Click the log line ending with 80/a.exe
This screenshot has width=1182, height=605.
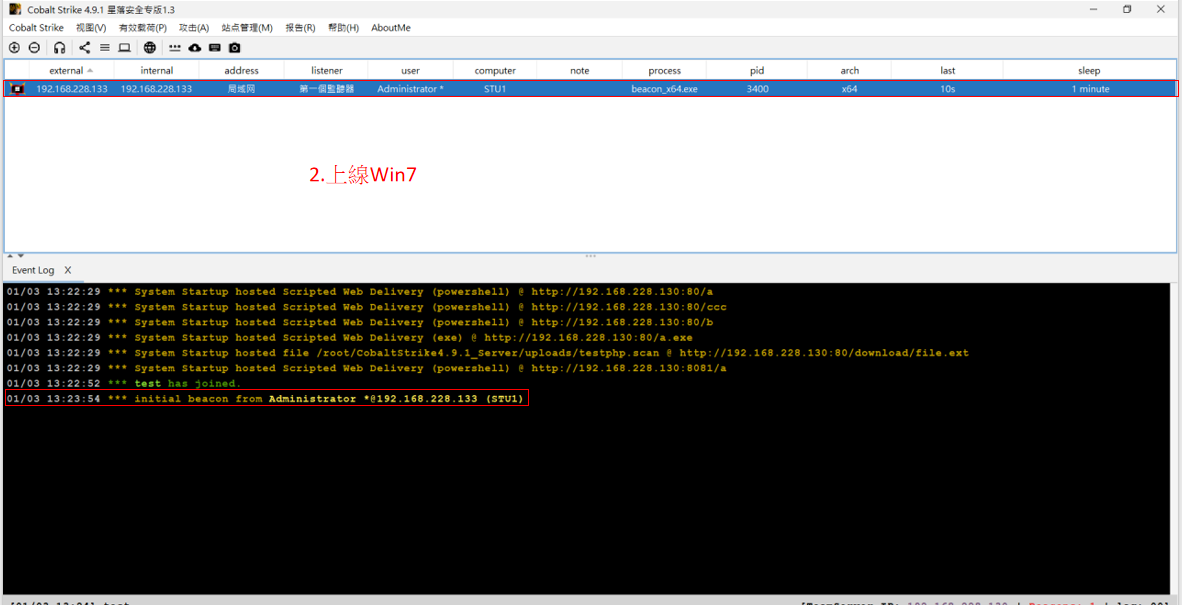(349, 338)
